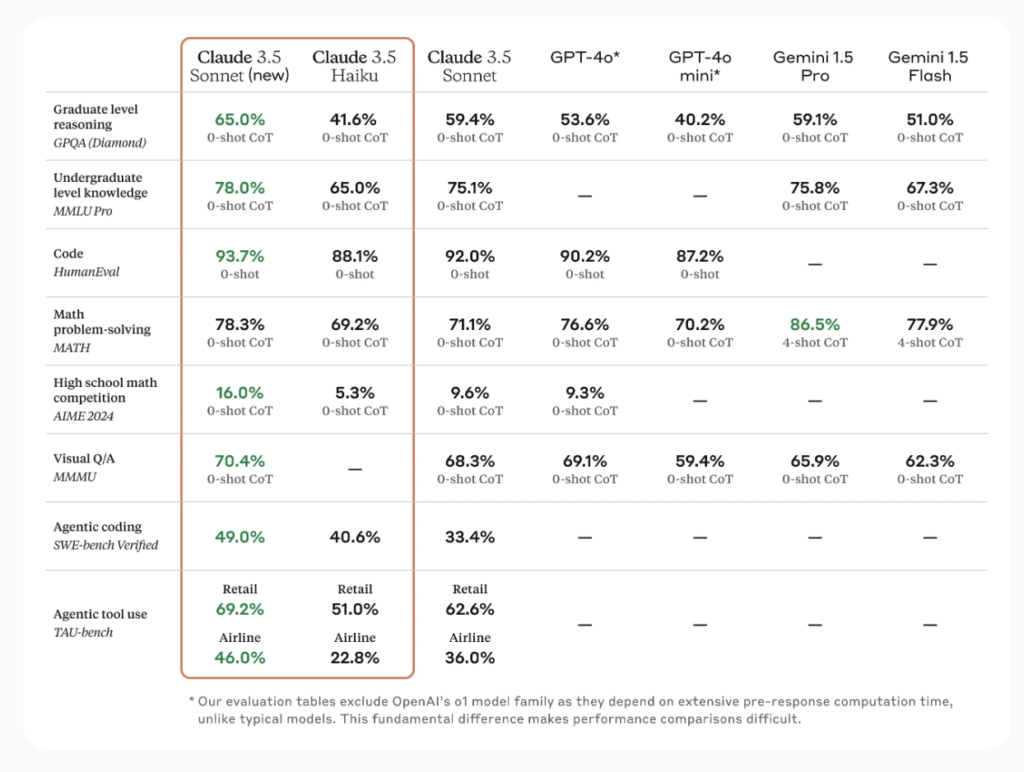Click the Code HumanEval row label
This screenshot has height=772, width=1024.
(x=86, y=263)
